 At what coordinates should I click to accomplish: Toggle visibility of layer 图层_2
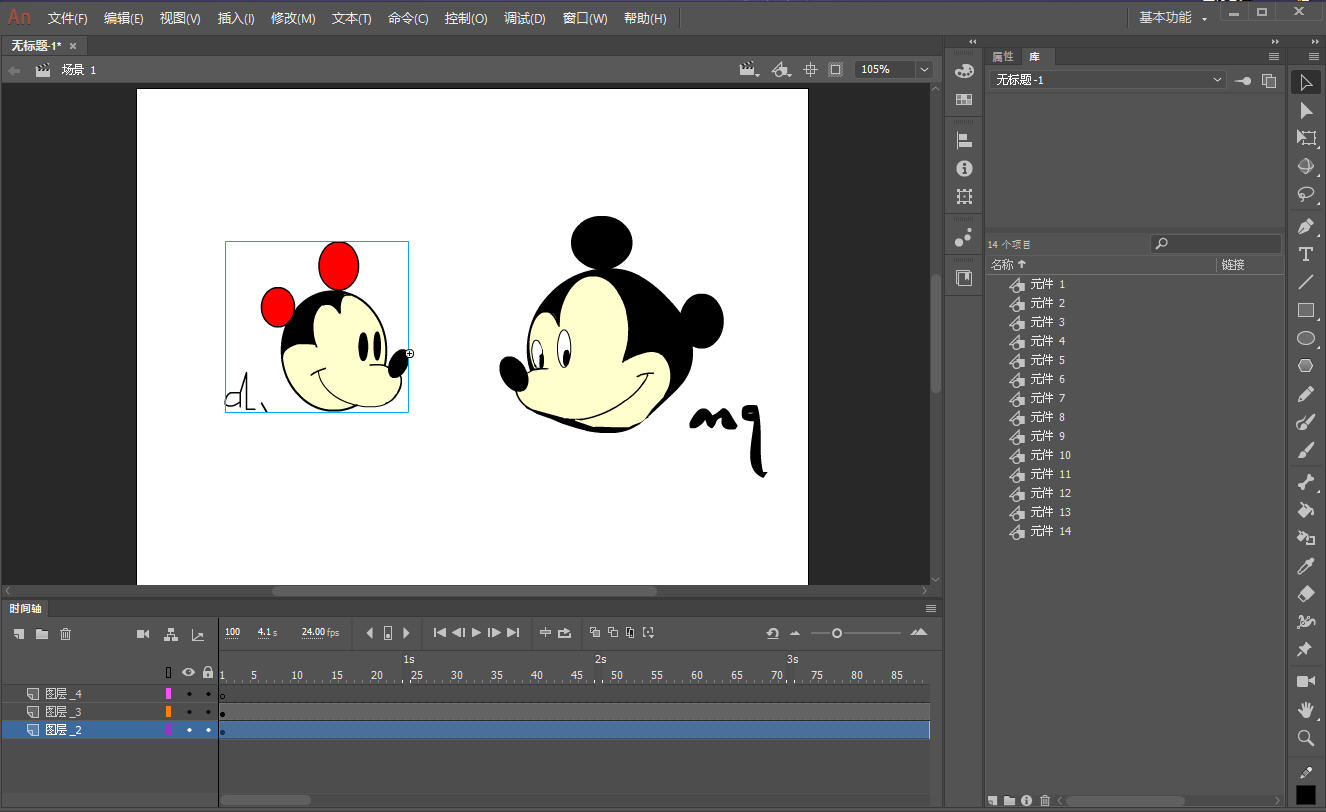[x=188, y=730]
